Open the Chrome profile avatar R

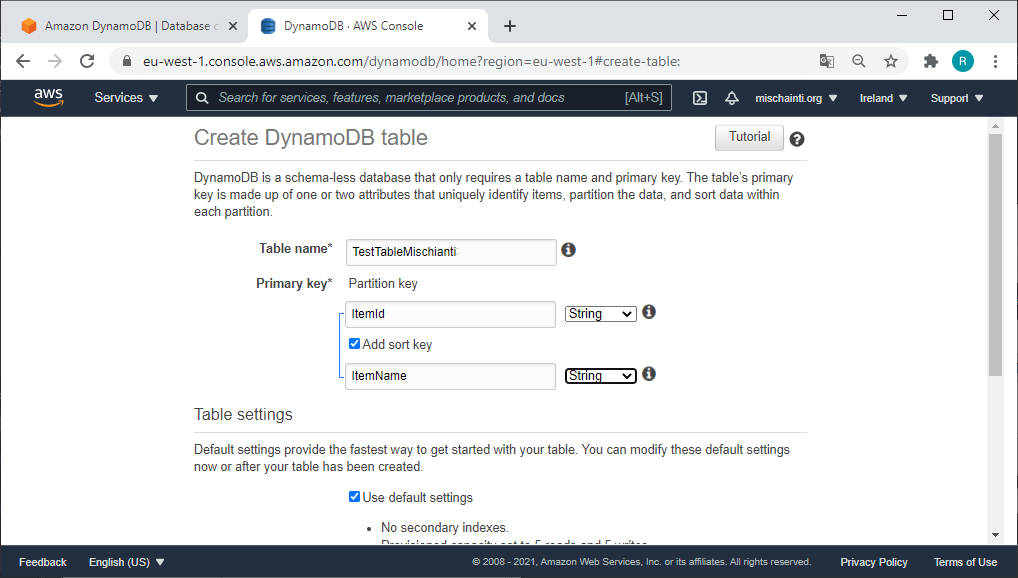pos(963,61)
